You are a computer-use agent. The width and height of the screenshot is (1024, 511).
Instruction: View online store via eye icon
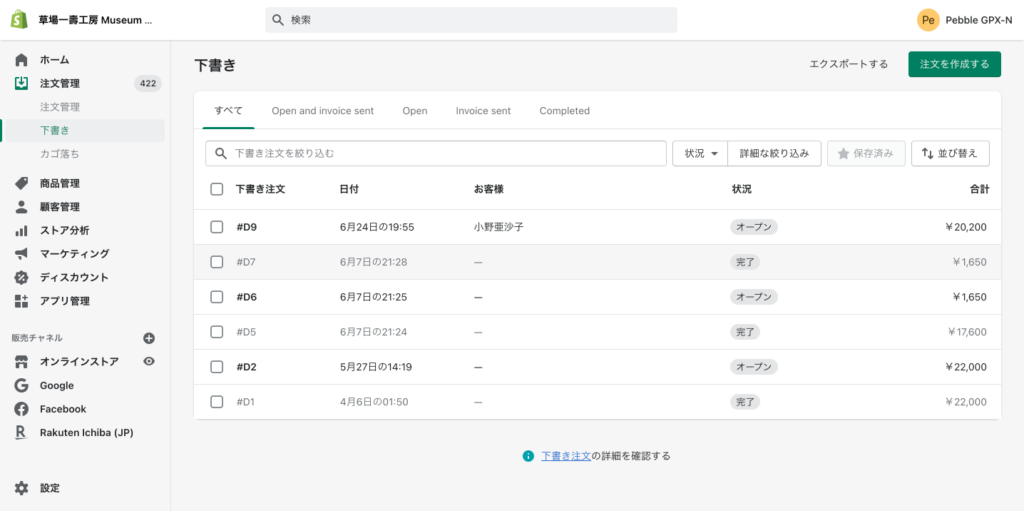point(149,361)
